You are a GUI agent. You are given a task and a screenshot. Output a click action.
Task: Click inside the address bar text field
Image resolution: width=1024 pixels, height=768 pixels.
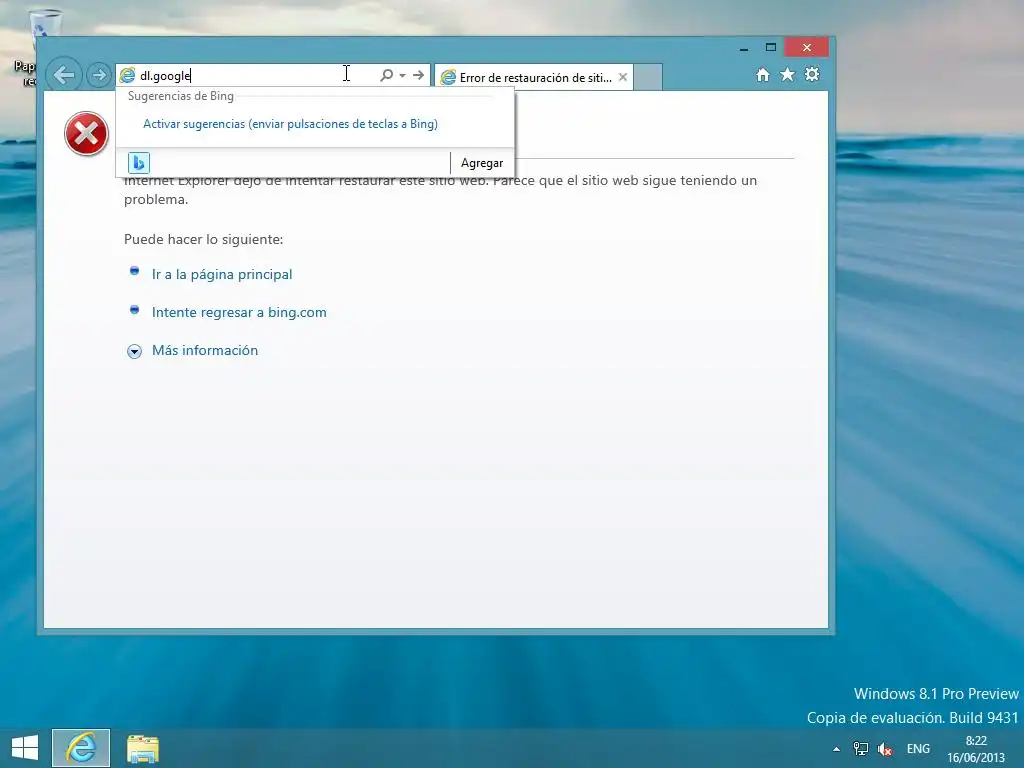pyautogui.click(x=255, y=76)
